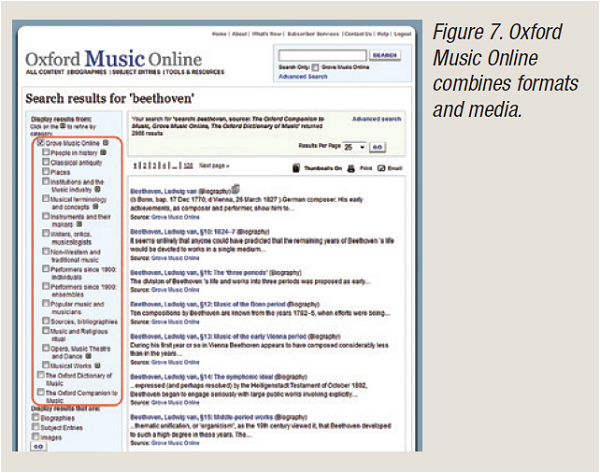Jump to last results page 120
This screenshot has width=600, height=473.
188,166
